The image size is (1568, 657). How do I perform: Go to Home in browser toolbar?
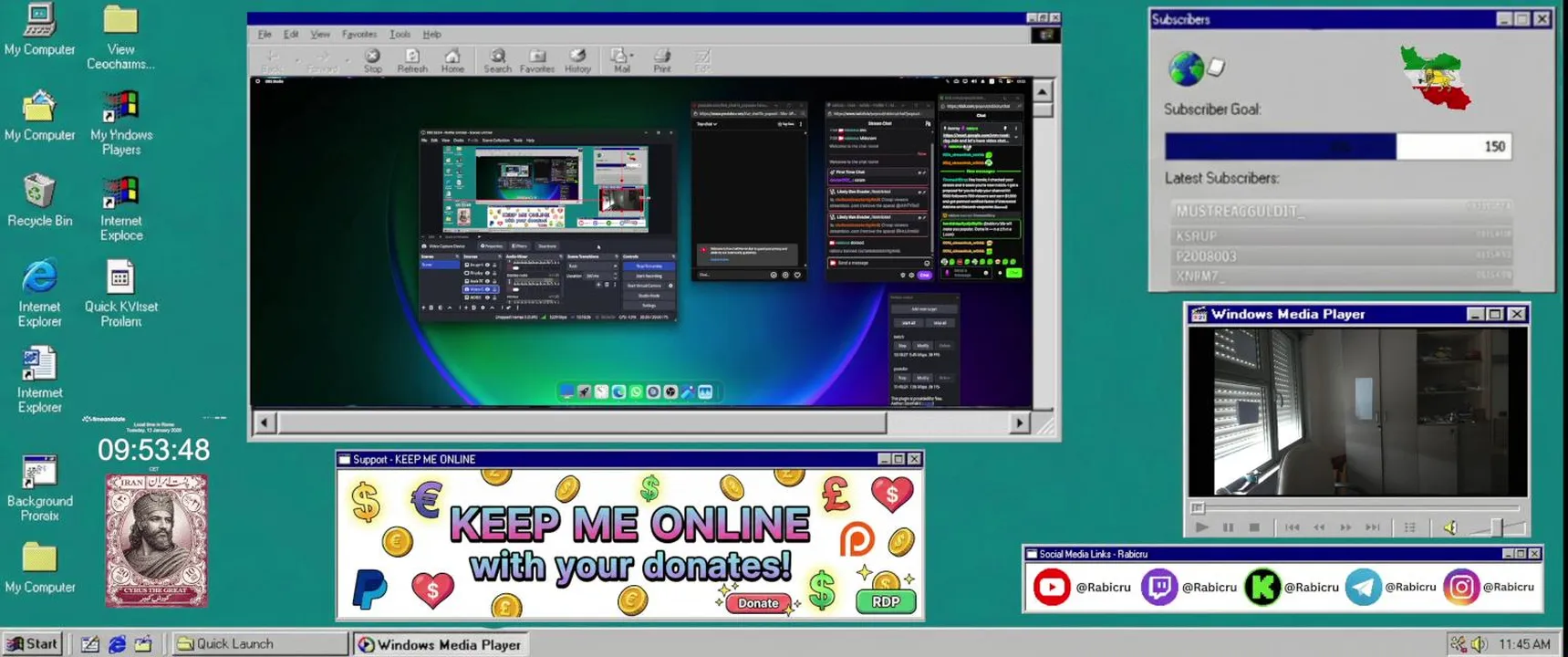coord(452,60)
